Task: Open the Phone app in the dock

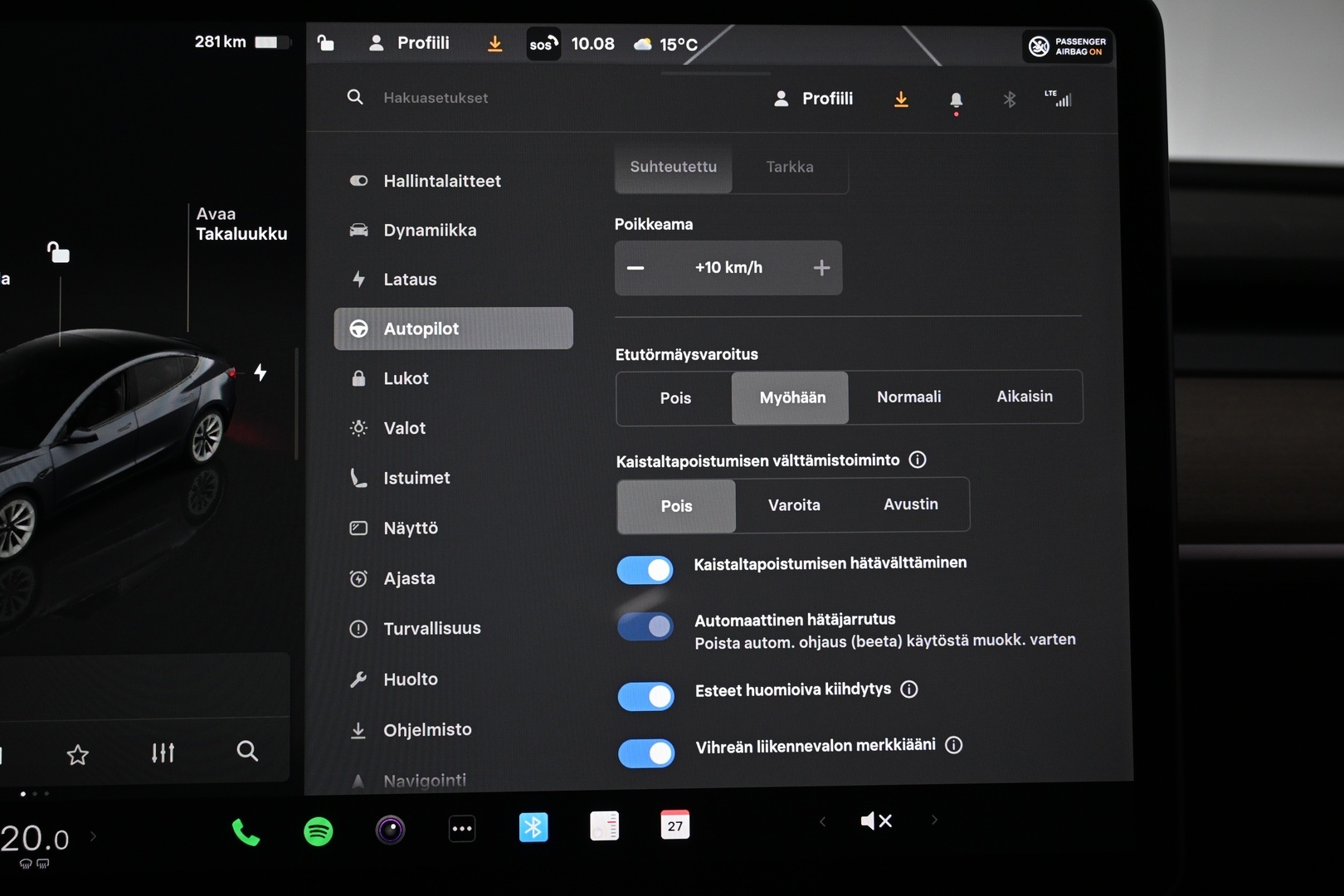Action: coord(246,831)
